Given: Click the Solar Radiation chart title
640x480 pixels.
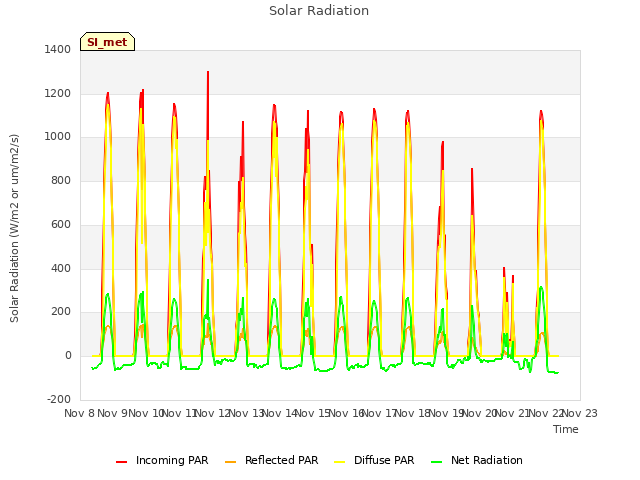Looking at the screenshot, I should click(x=319, y=11).
